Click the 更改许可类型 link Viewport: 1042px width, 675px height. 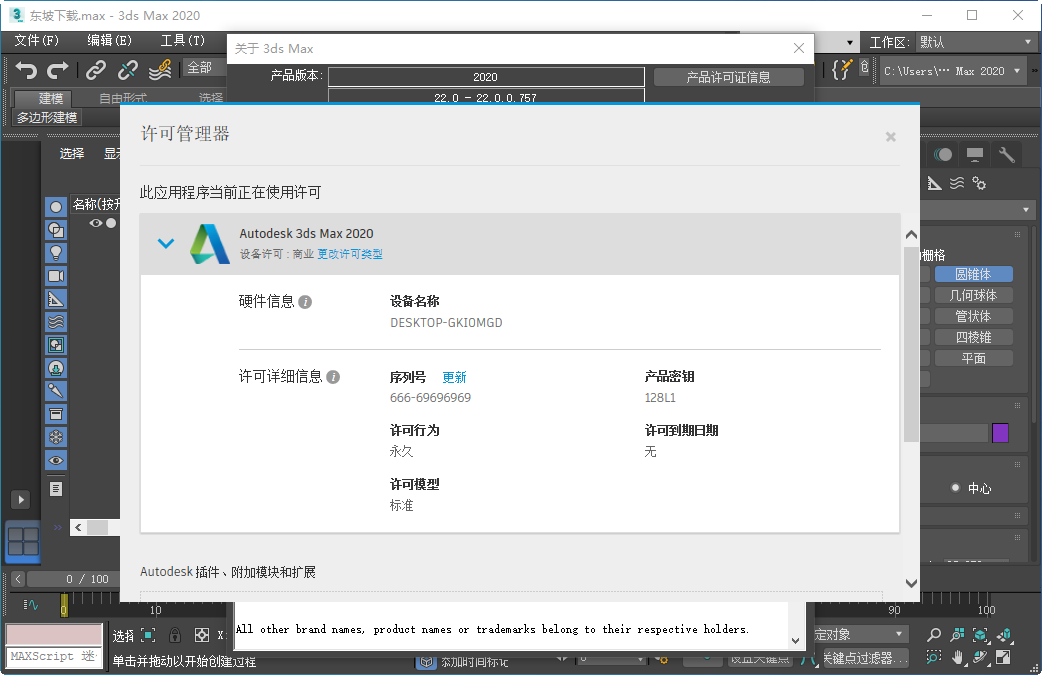(x=349, y=254)
